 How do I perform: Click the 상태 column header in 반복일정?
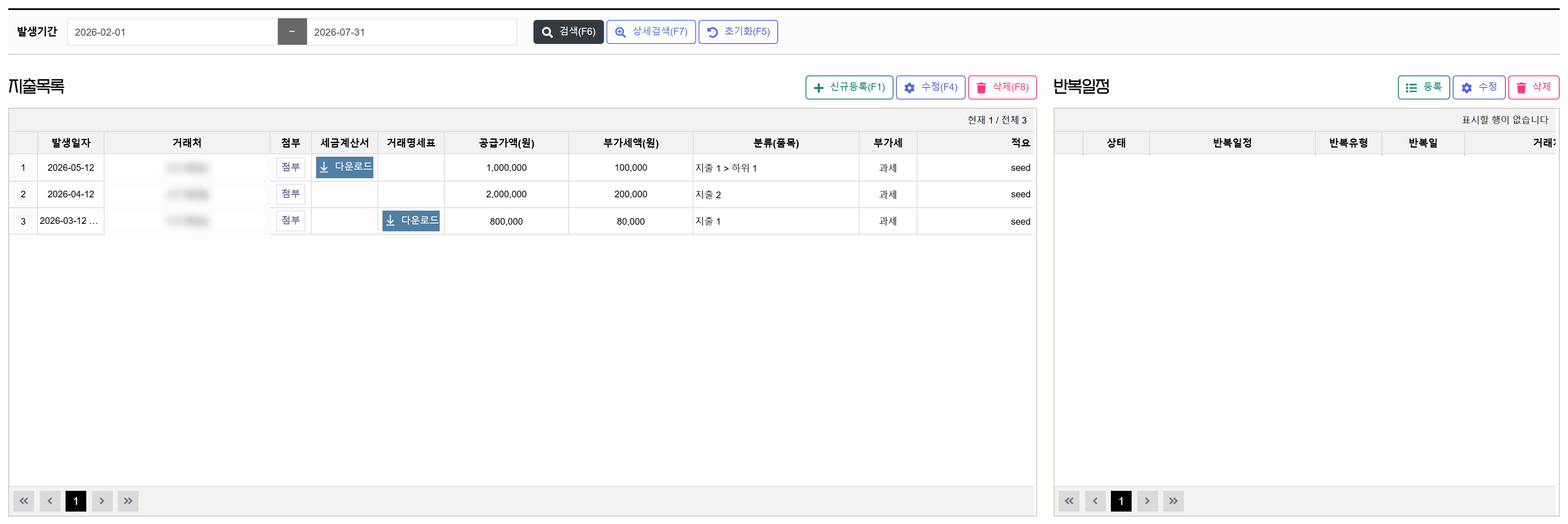click(1116, 143)
